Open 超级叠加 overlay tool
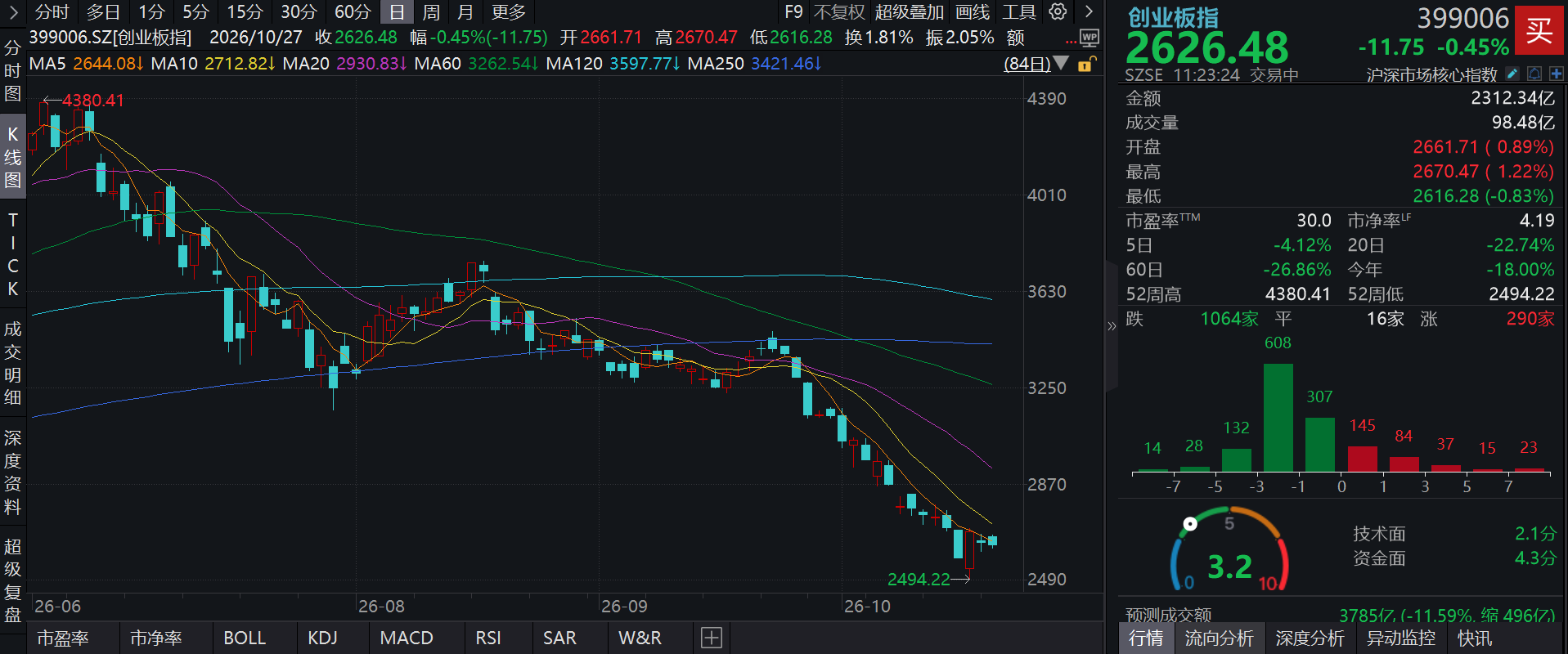Screen dimensions: 1568x654 click(909, 11)
